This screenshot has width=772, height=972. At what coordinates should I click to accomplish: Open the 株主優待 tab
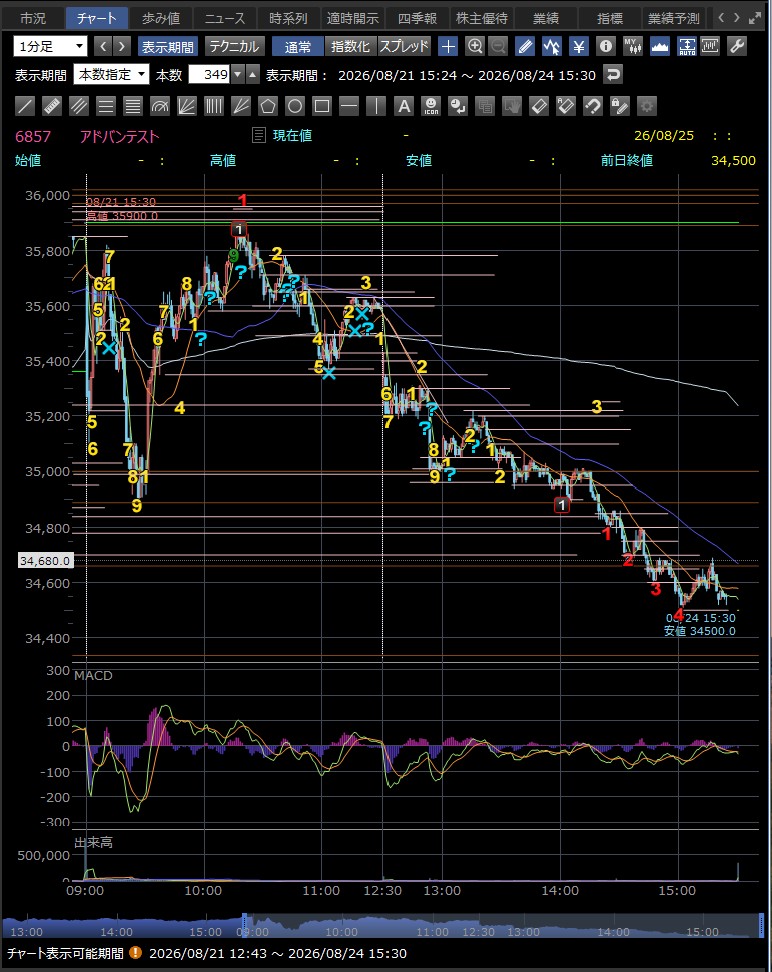[481, 18]
